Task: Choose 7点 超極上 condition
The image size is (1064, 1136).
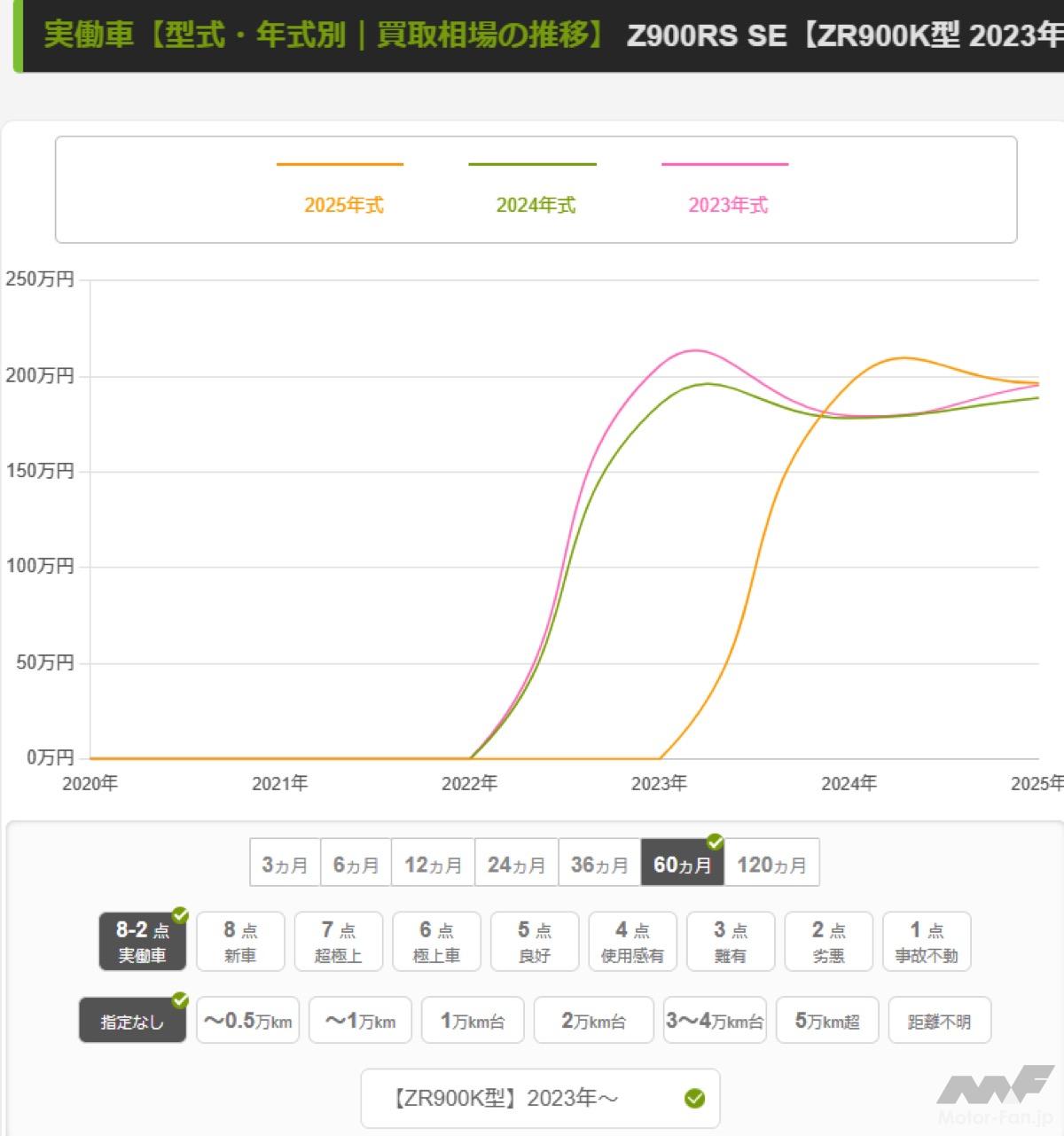Action: pyautogui.click(x=338, y=942)
